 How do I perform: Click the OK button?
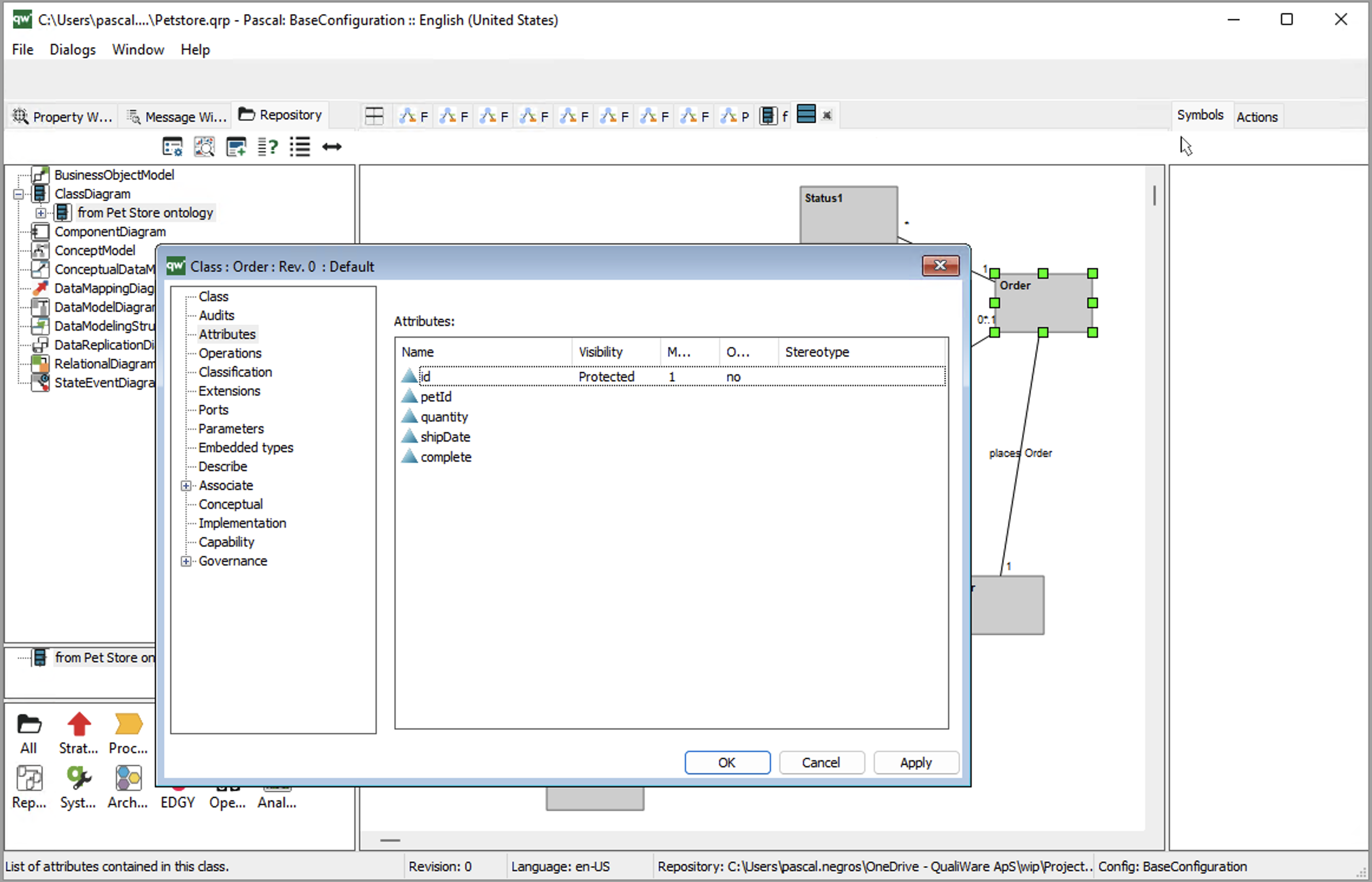coord(727,763)
